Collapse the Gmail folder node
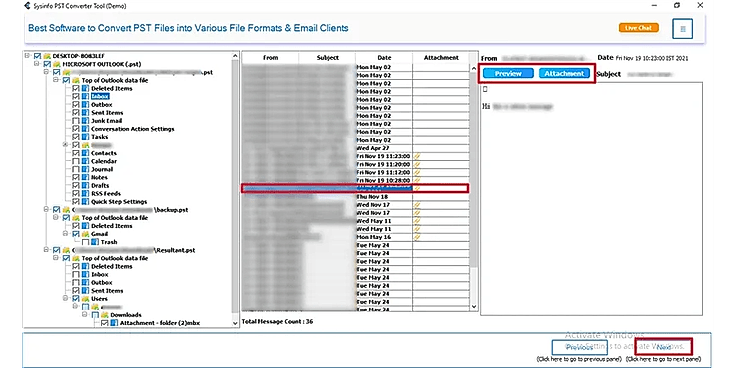 click(x=66, y=234)
